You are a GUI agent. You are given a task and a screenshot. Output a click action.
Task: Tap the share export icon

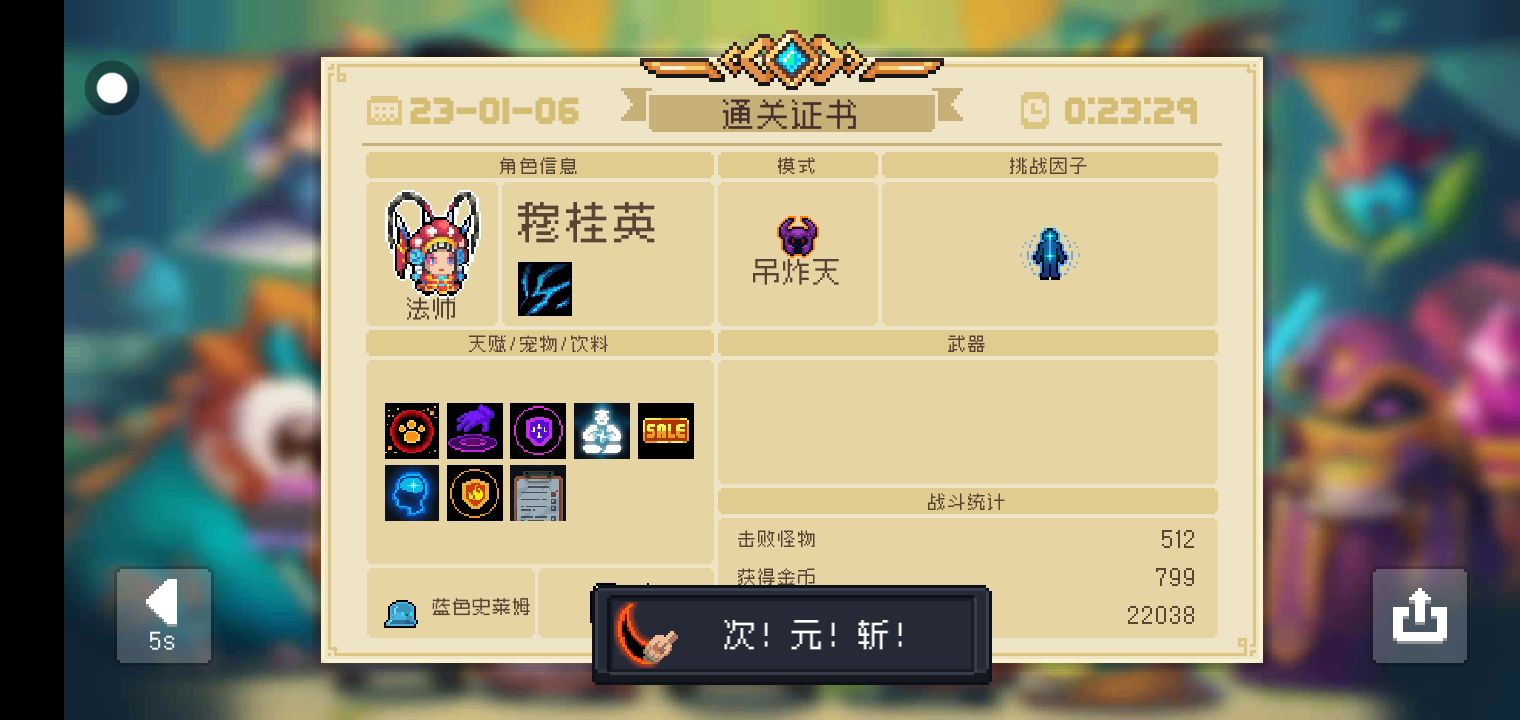pos(1420,616)
